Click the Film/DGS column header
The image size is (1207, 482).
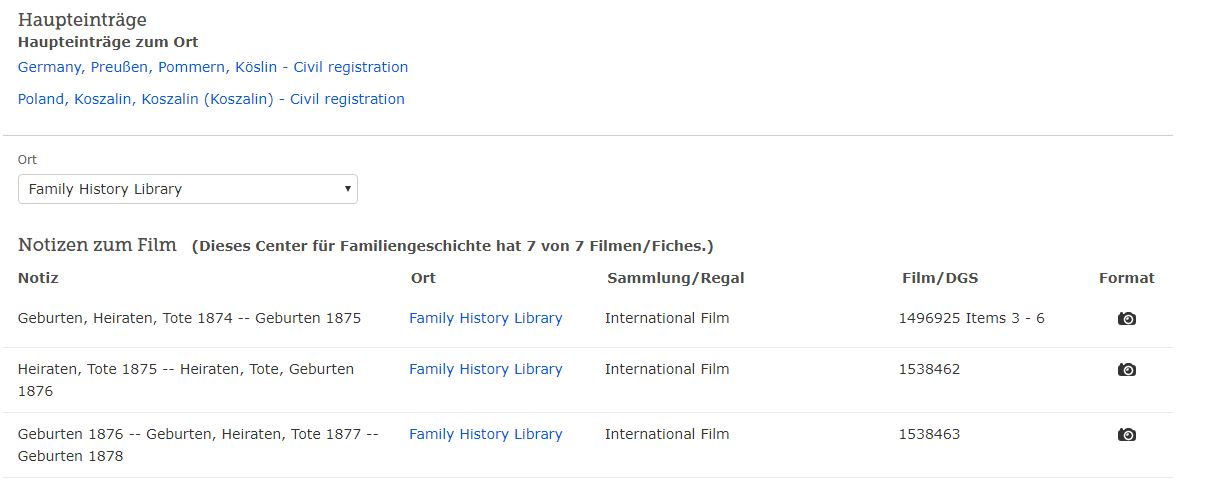[939, 278]
